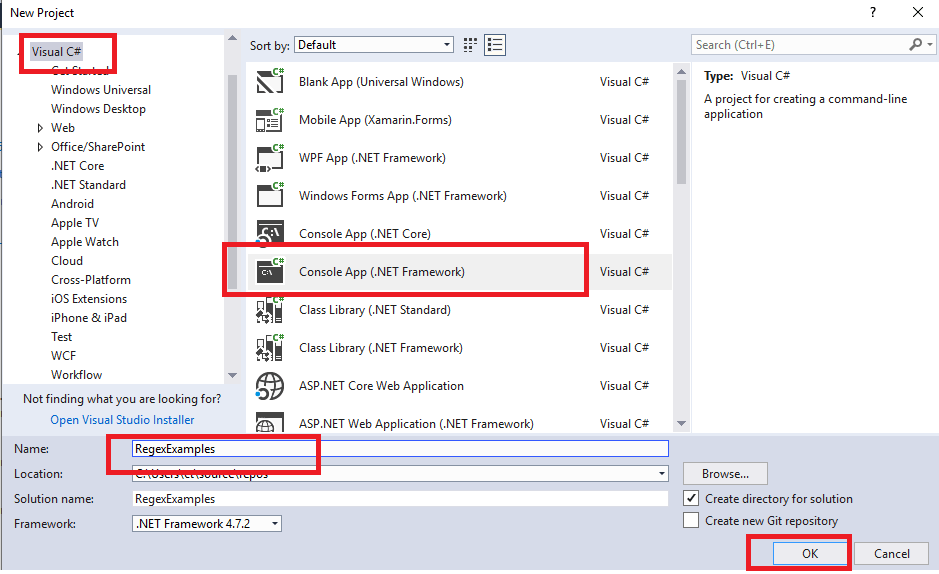Click the Browse... button
The height and width of the screenshot is (574, 939).
pyautogui.click(x=725, y=473)
